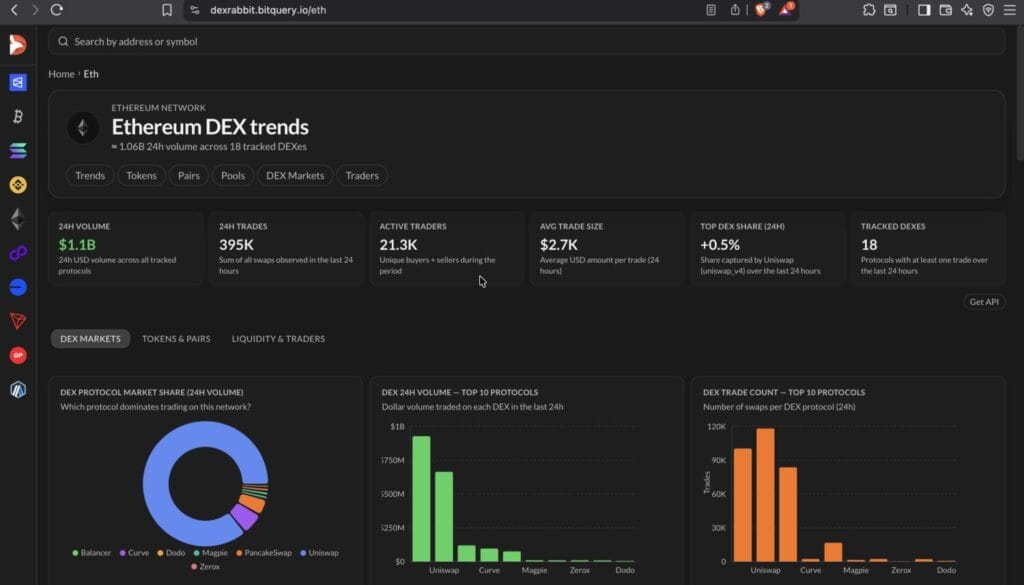Switch to the TOKENS & PAIRS tab

pyautogui.click(x=176, y=339)
